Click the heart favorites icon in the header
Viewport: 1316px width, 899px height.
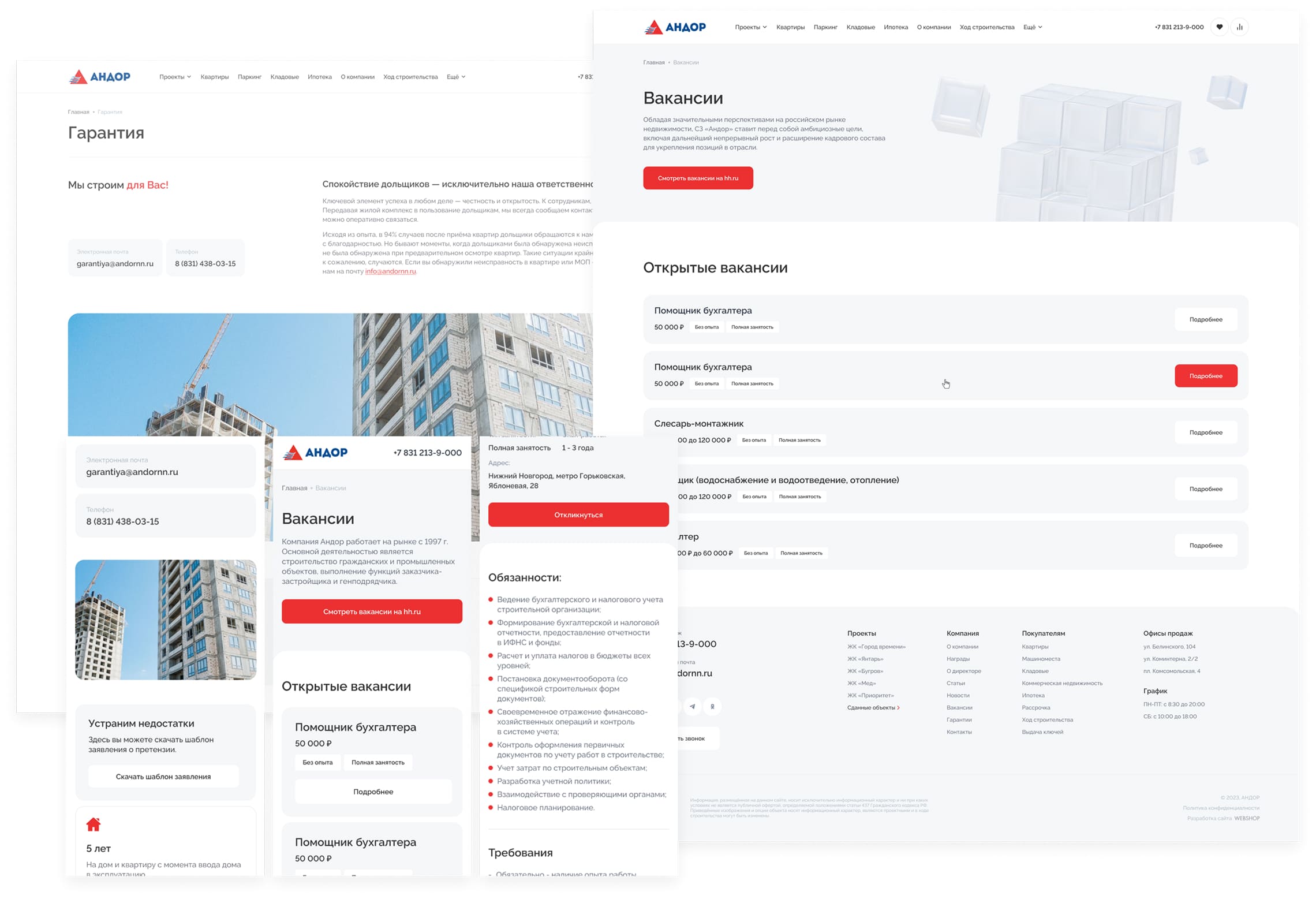(x=1218, y=27)
